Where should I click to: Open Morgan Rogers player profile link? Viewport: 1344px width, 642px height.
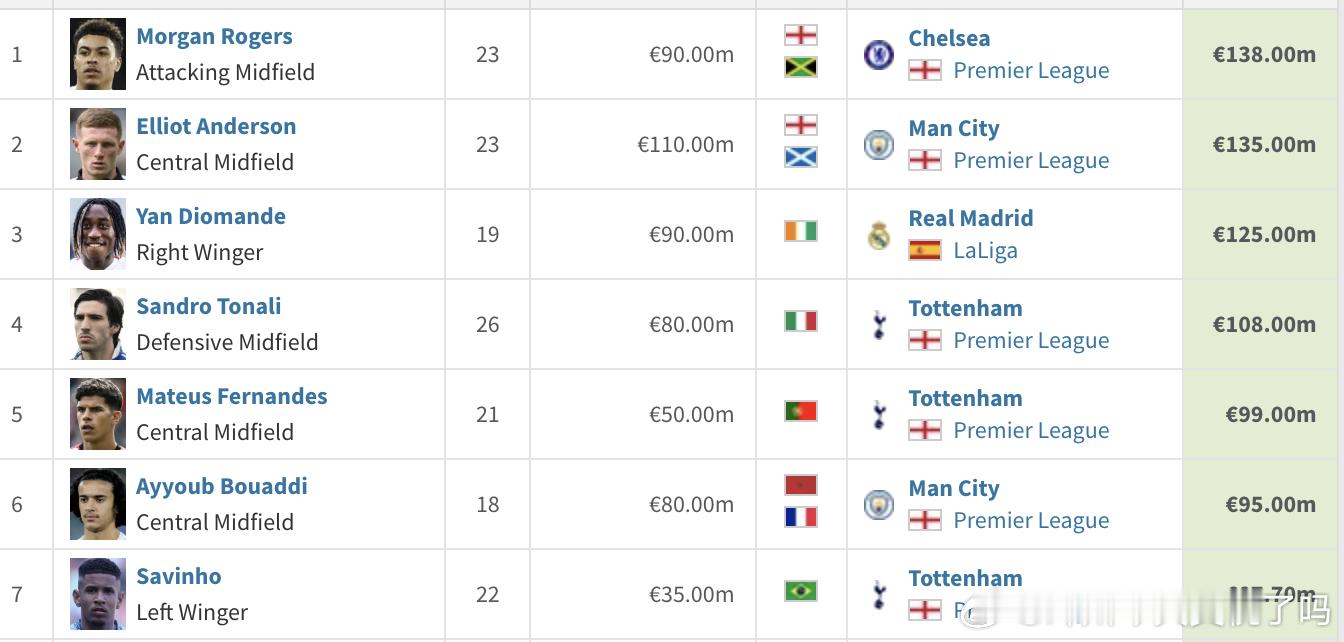214,37
